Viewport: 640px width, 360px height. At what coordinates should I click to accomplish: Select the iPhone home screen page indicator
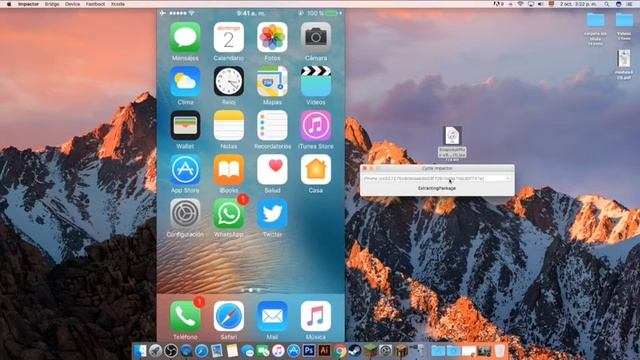tap(250, 290)
